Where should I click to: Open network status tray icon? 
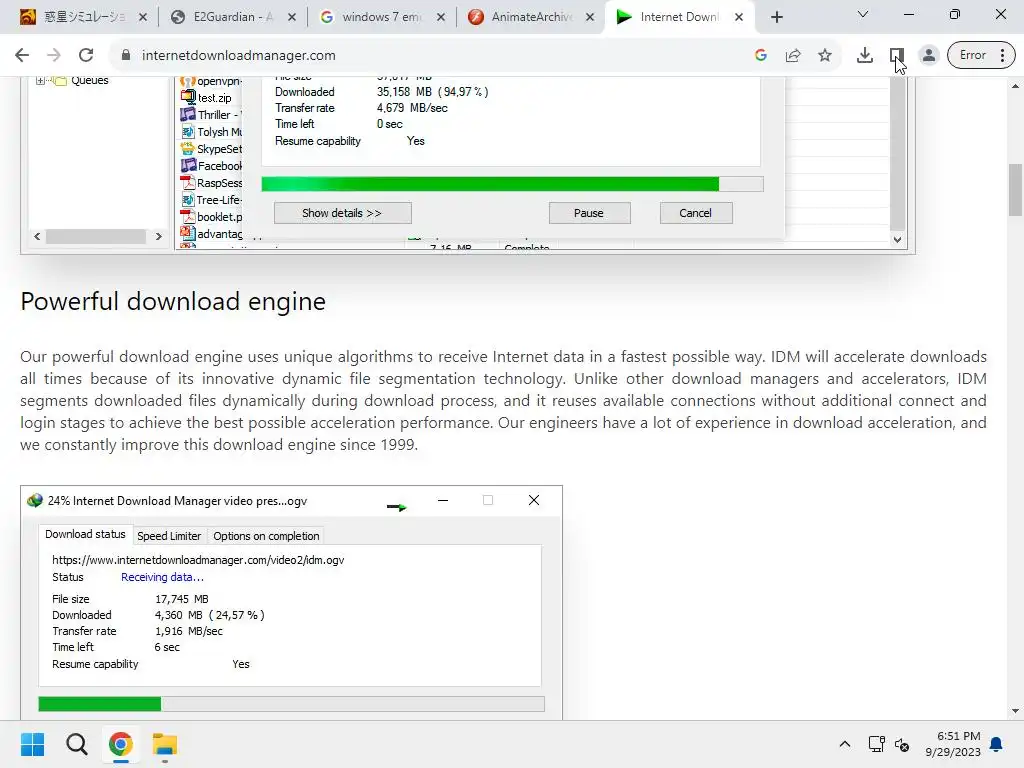coord(876,744)
